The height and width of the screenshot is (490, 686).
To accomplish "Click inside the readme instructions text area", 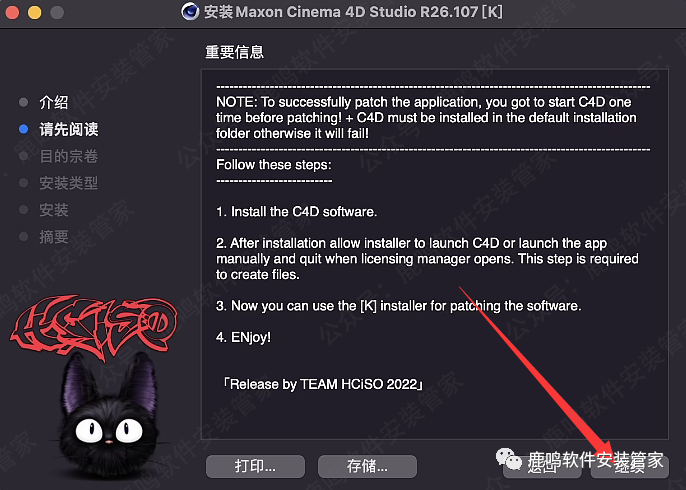I will tap(434, 254).
